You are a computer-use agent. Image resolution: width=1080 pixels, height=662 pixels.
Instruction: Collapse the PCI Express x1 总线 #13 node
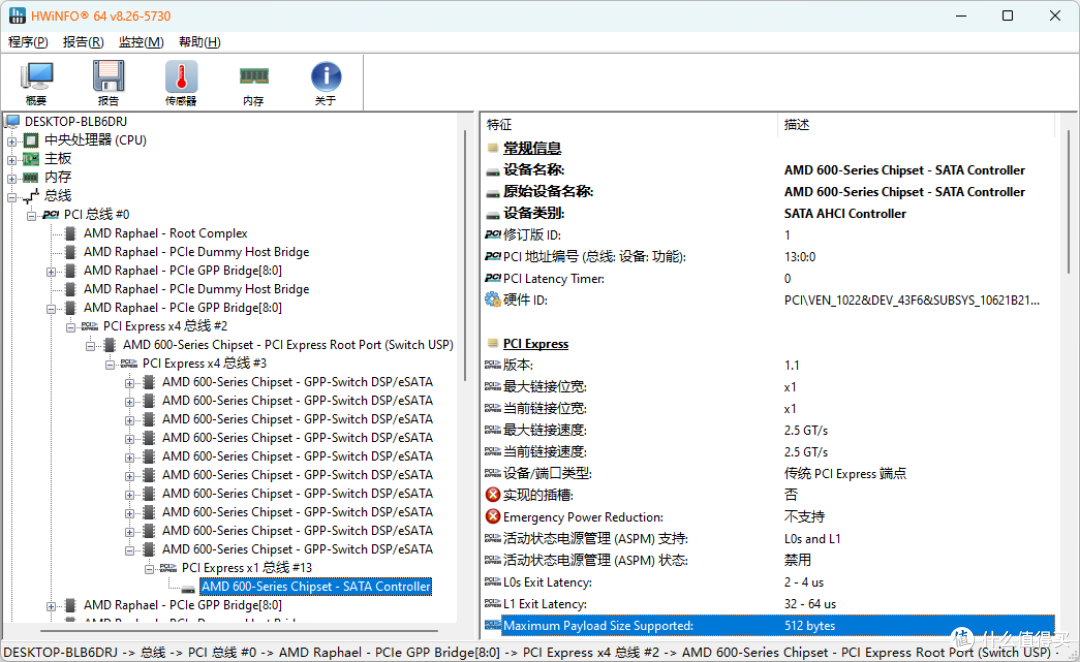coord(149,569)
